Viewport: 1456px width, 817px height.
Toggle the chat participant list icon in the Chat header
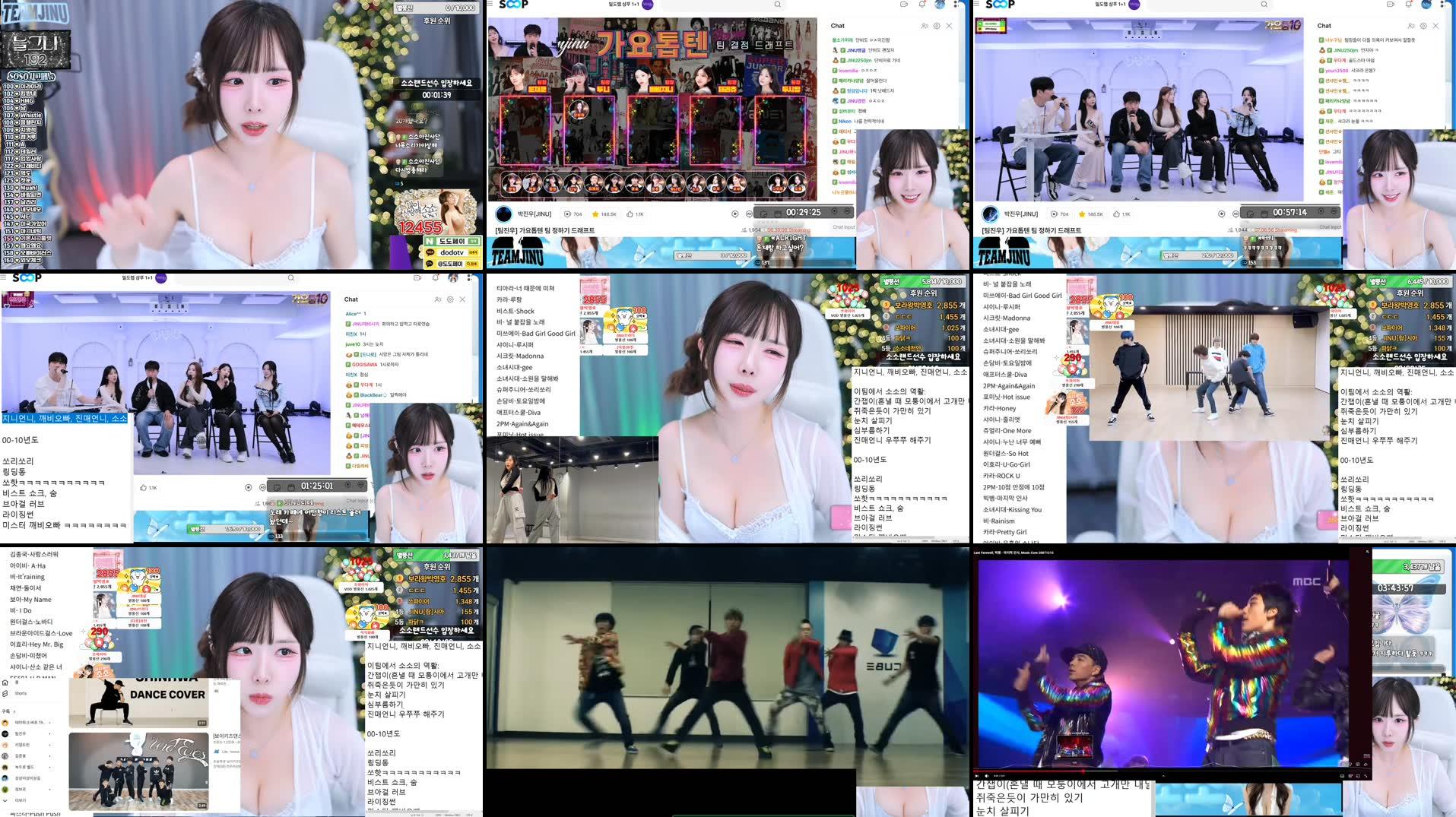click(925, 26)
